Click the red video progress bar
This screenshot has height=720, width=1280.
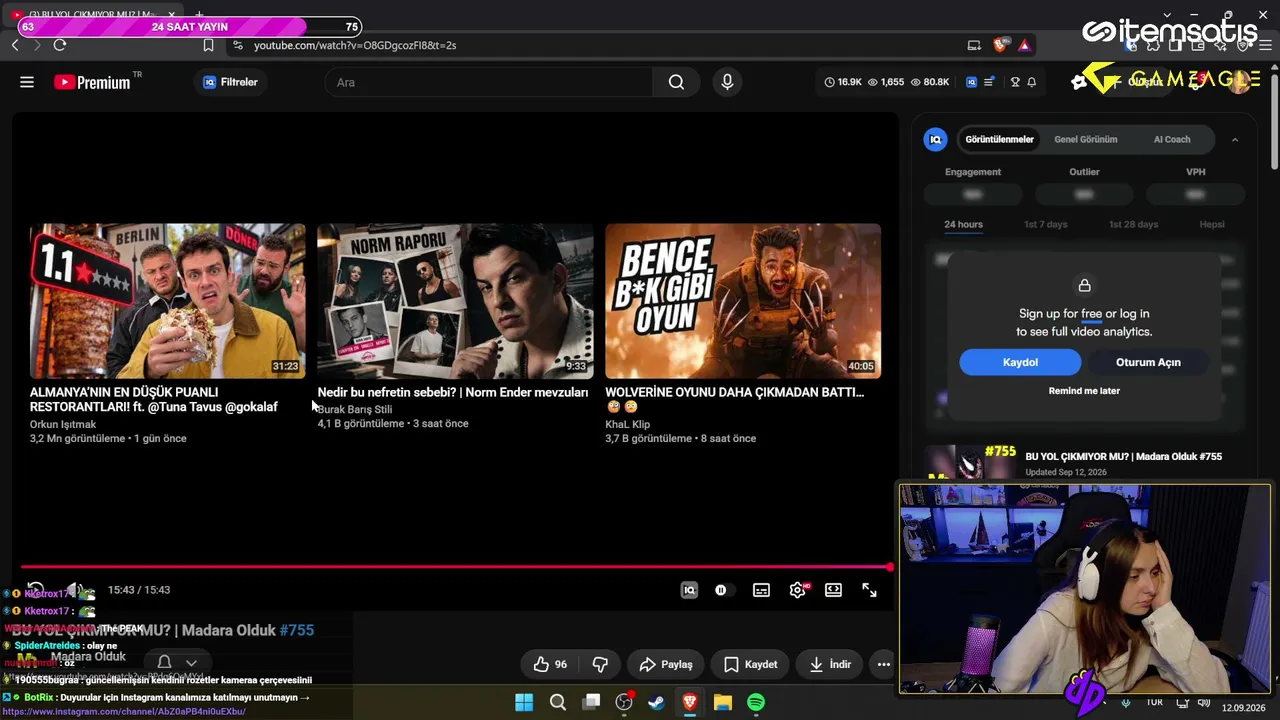tap(455, 567)
